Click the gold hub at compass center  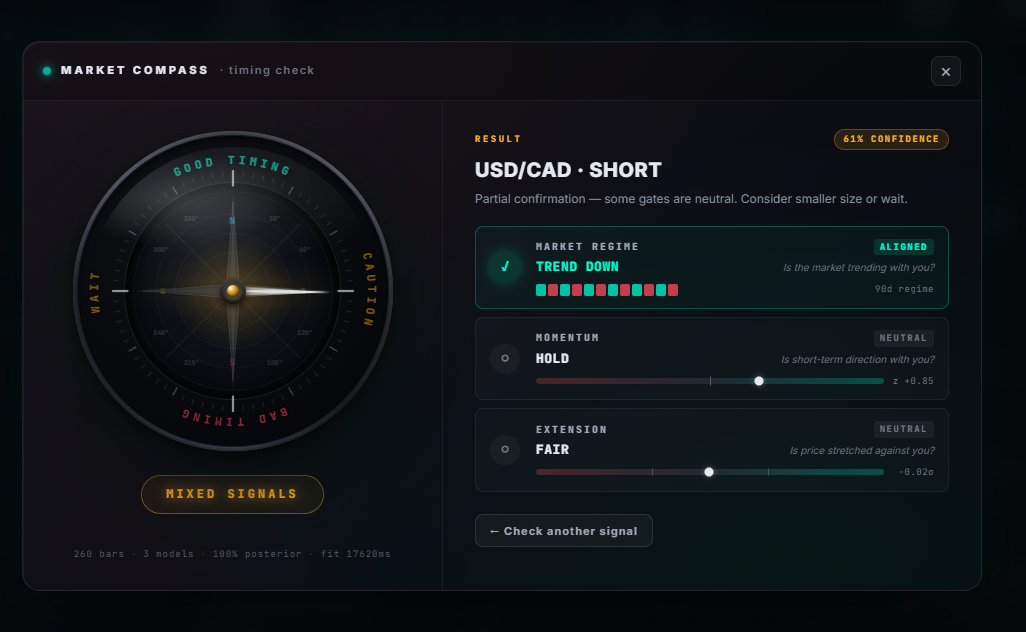(233, 291)
